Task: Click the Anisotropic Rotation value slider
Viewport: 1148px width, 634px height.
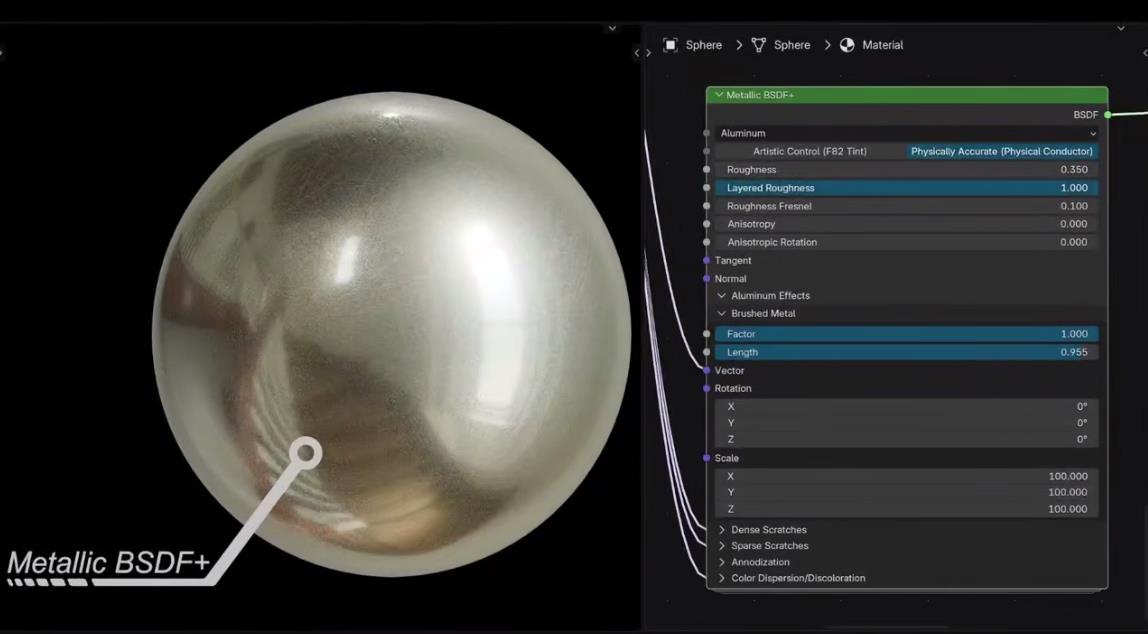Action: click(906, 242)
